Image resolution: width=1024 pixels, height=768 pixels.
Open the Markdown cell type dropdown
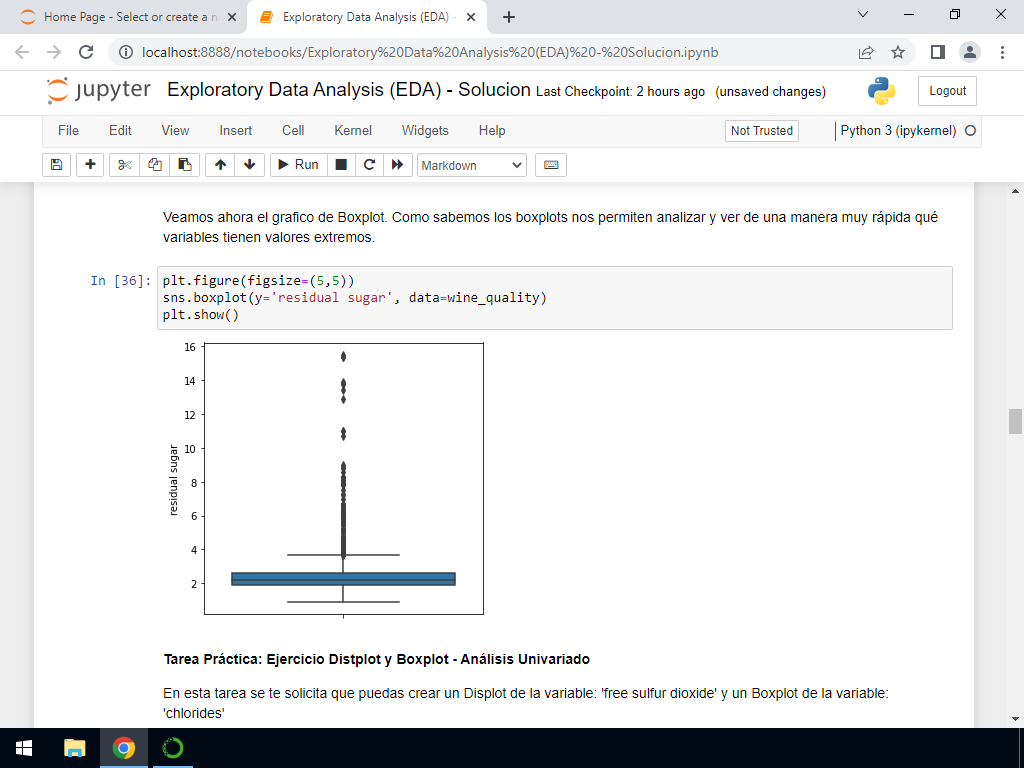point(472,165)
